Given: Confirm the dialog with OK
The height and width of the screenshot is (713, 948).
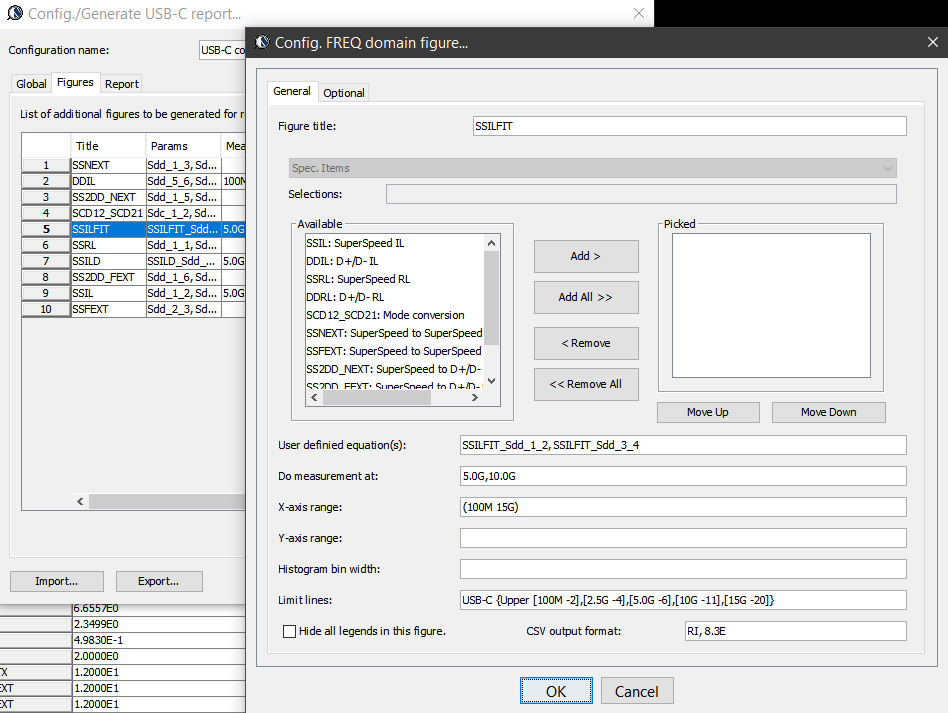Looking at the screenshot, I should (x=556, y=691).
